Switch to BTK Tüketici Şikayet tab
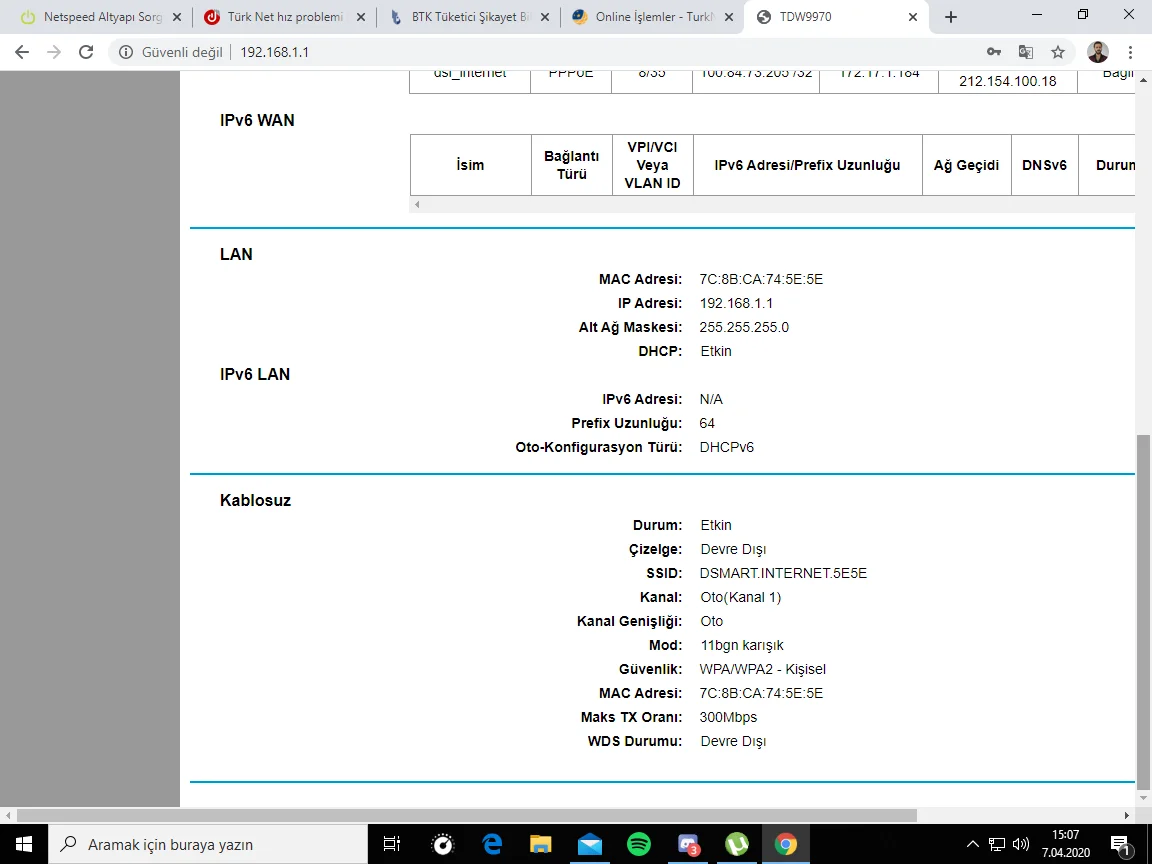 [x=468, y=17]
